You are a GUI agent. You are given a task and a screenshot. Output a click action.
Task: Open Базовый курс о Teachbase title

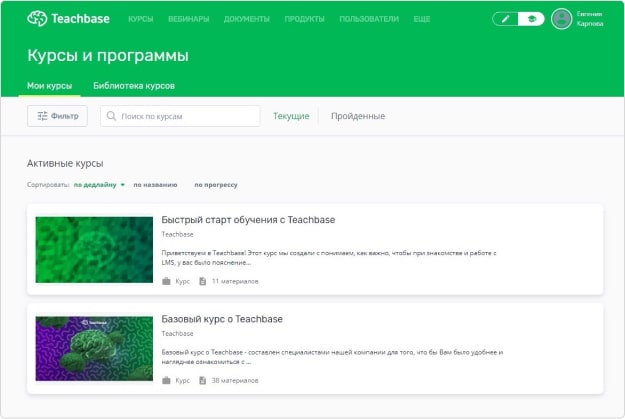222,319
